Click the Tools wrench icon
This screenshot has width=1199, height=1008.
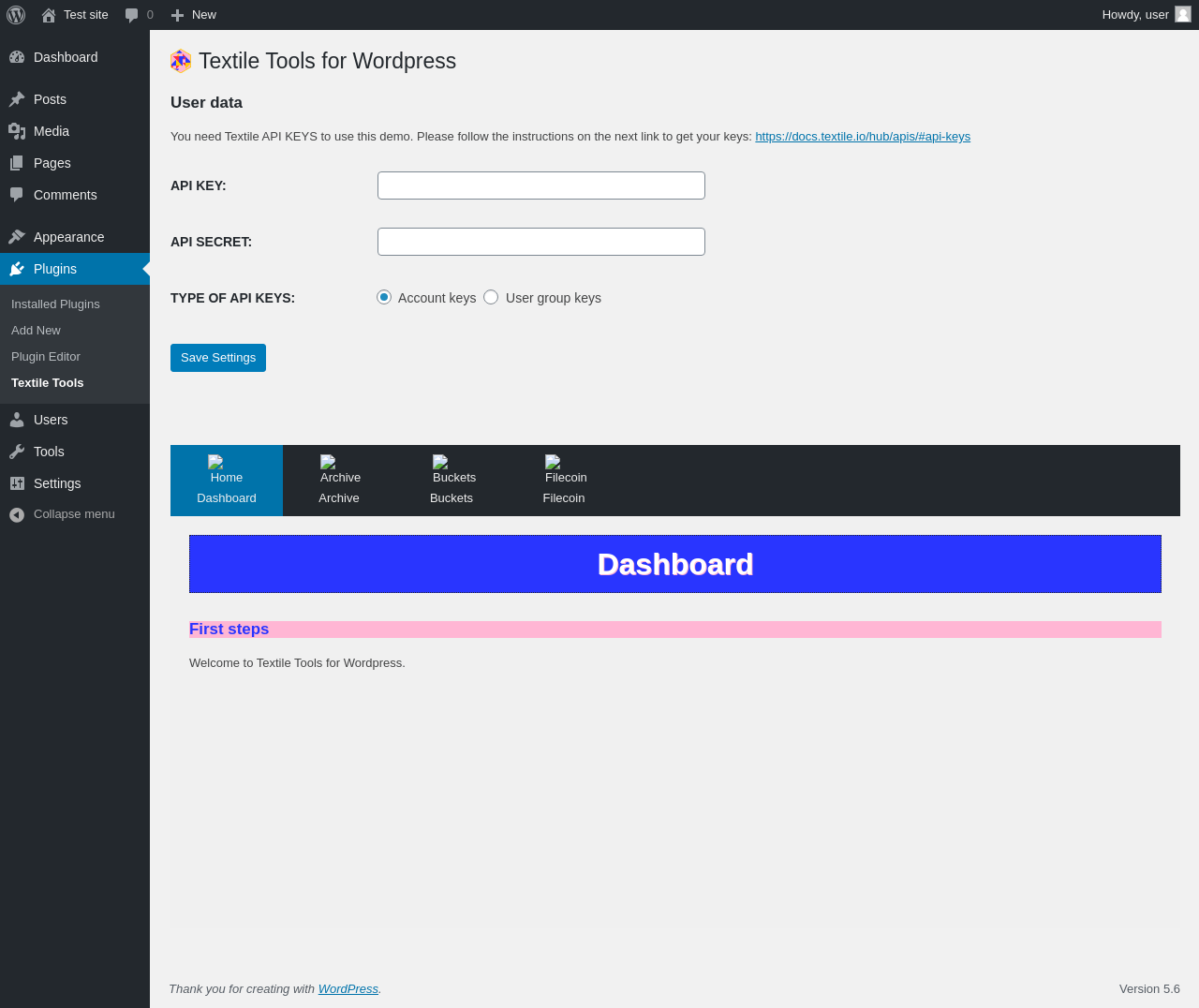(17, 452)
